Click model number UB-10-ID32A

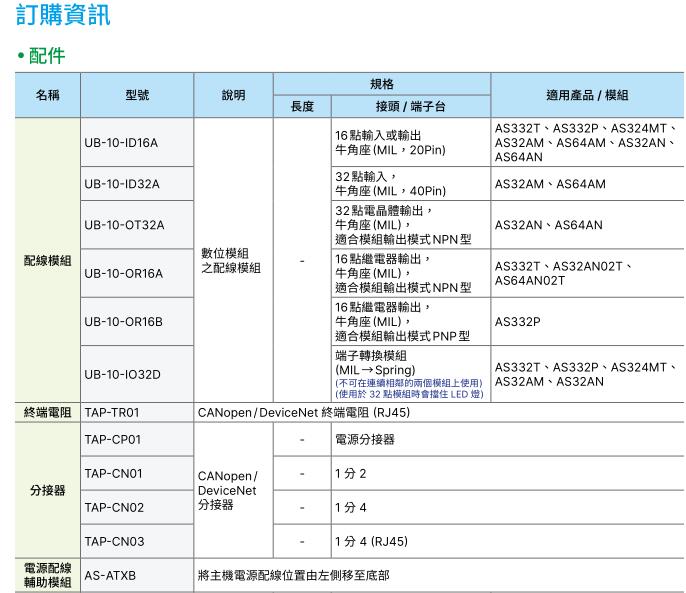(122, 185)
